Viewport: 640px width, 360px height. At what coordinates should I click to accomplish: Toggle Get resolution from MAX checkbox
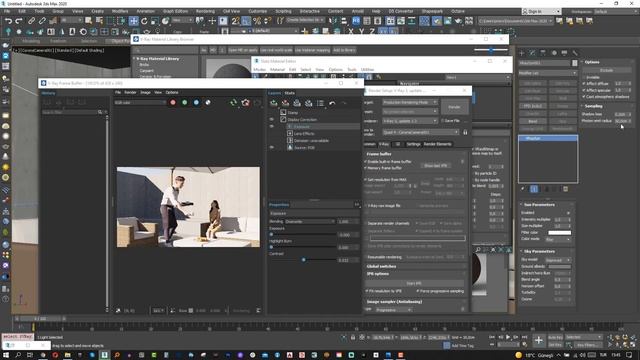[366, 180]
